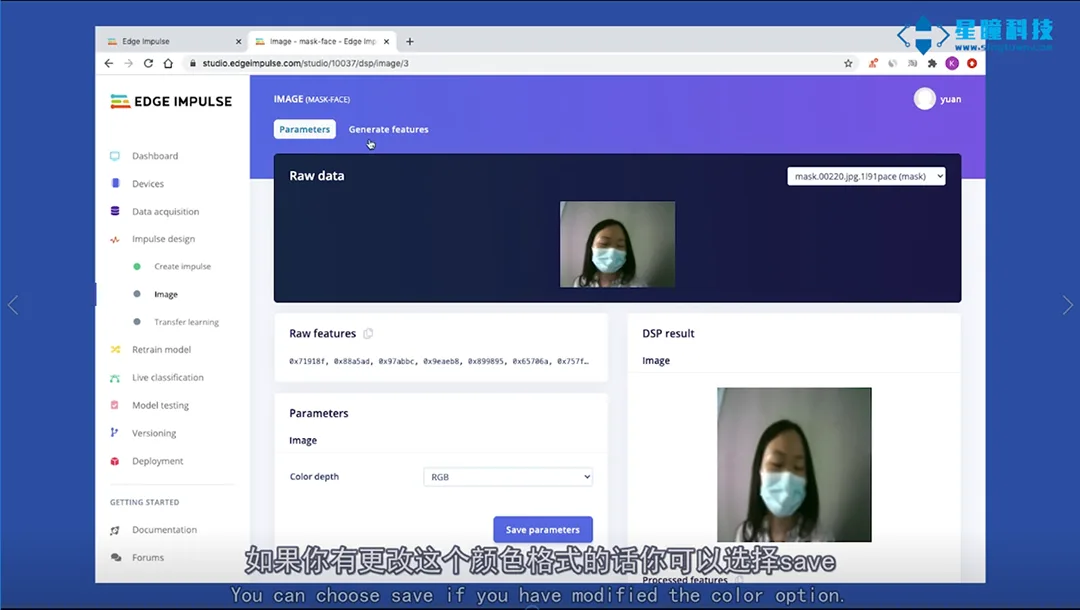1080x610 pixels.
Task: Open the Deployment link
Action: [157, 461]
